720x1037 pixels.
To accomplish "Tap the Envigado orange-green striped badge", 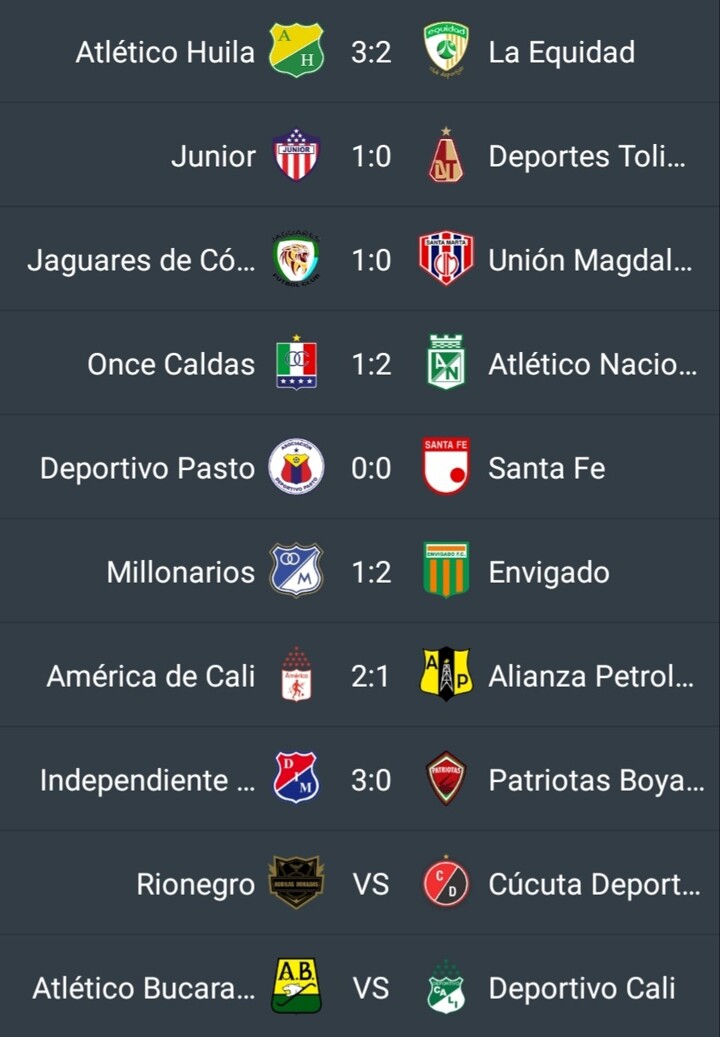I will pos(446,569).
